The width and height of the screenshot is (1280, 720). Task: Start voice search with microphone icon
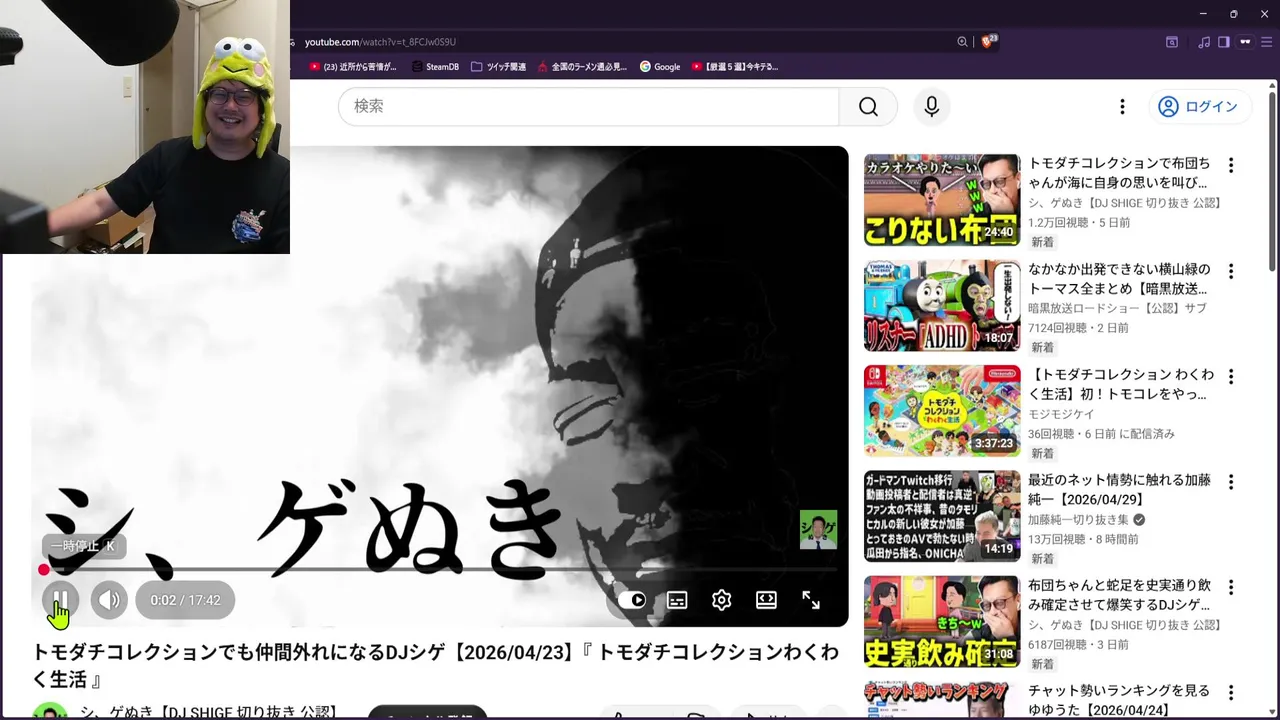click(x=932, y=106)
